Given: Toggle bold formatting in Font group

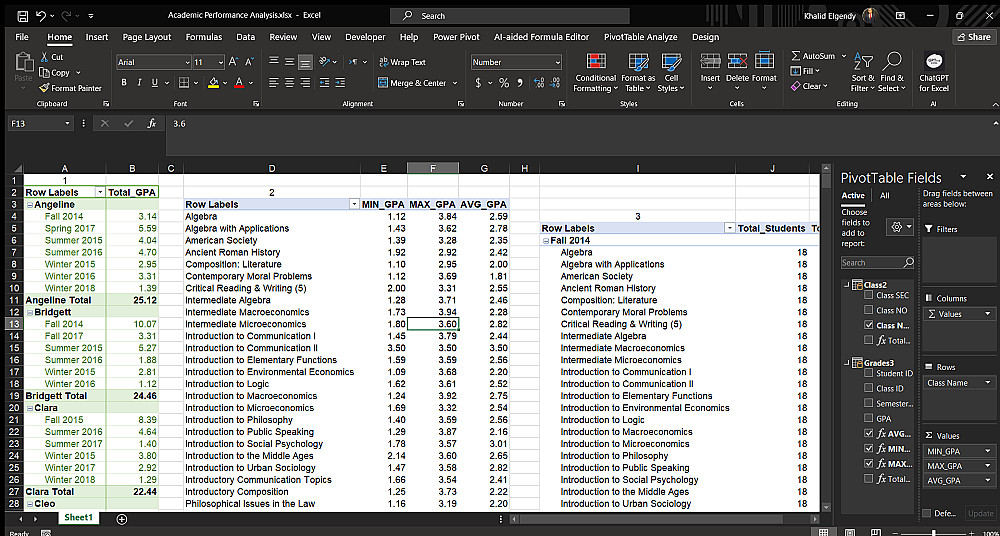Looking at the screenshot, I should coord(125,83).
